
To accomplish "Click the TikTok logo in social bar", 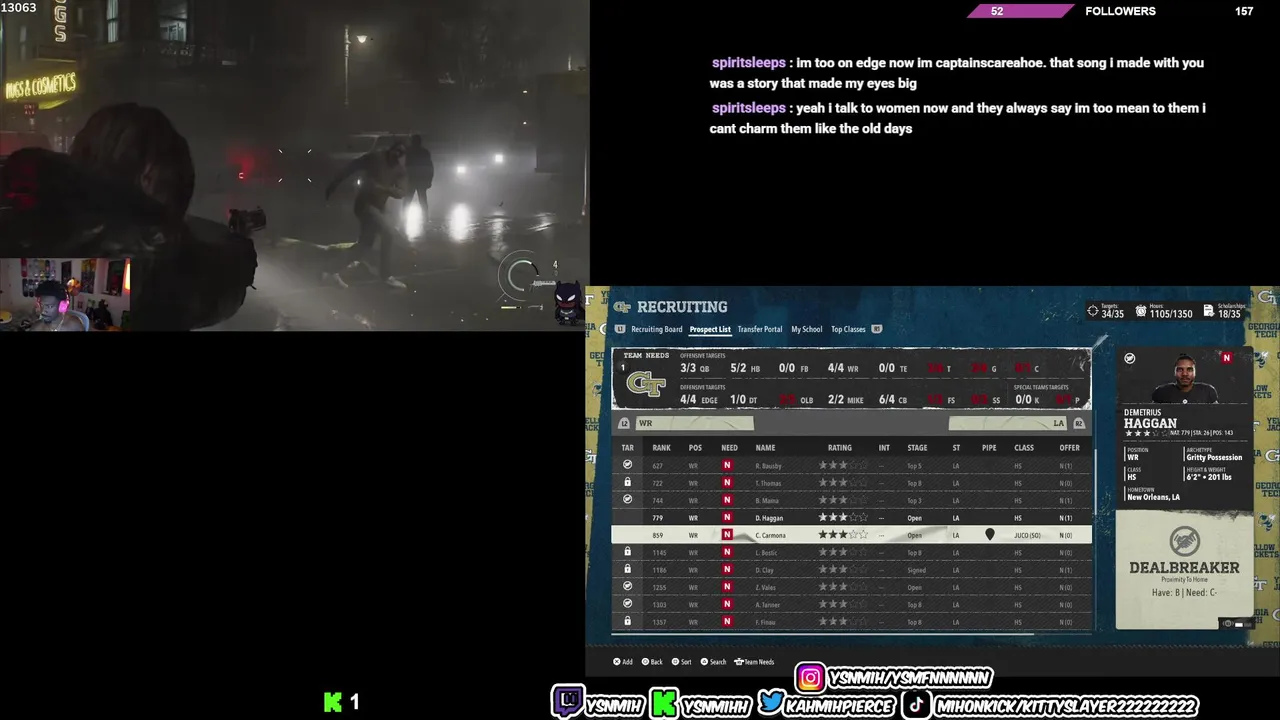I will [x=916, y=704].
